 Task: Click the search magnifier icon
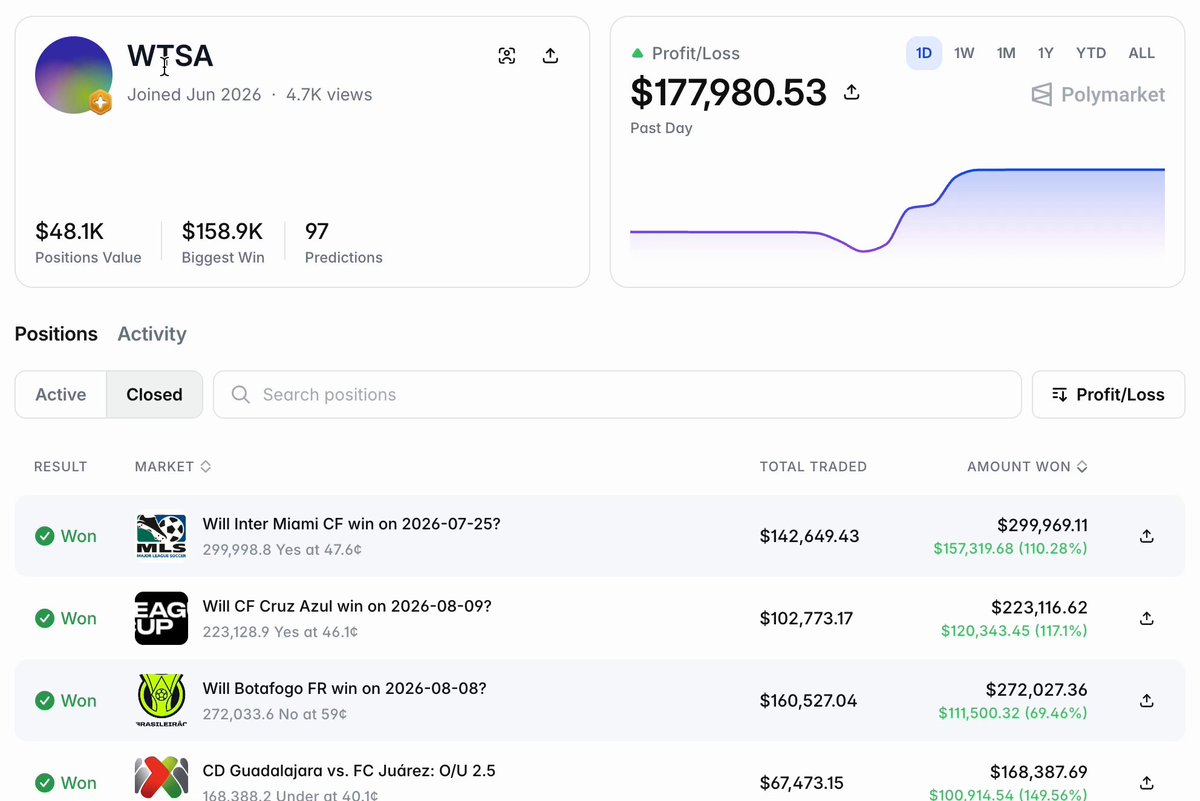tap(240, 394)
